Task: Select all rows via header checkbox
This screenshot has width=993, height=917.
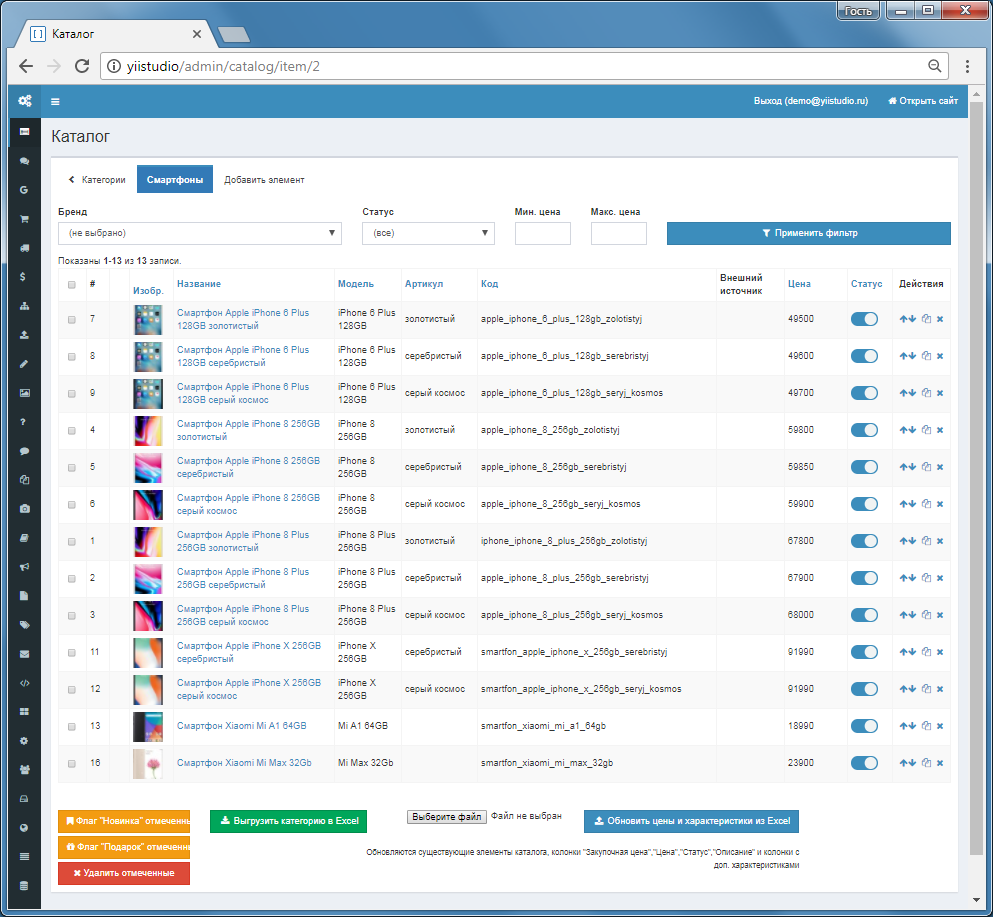Action: point(72,284)
